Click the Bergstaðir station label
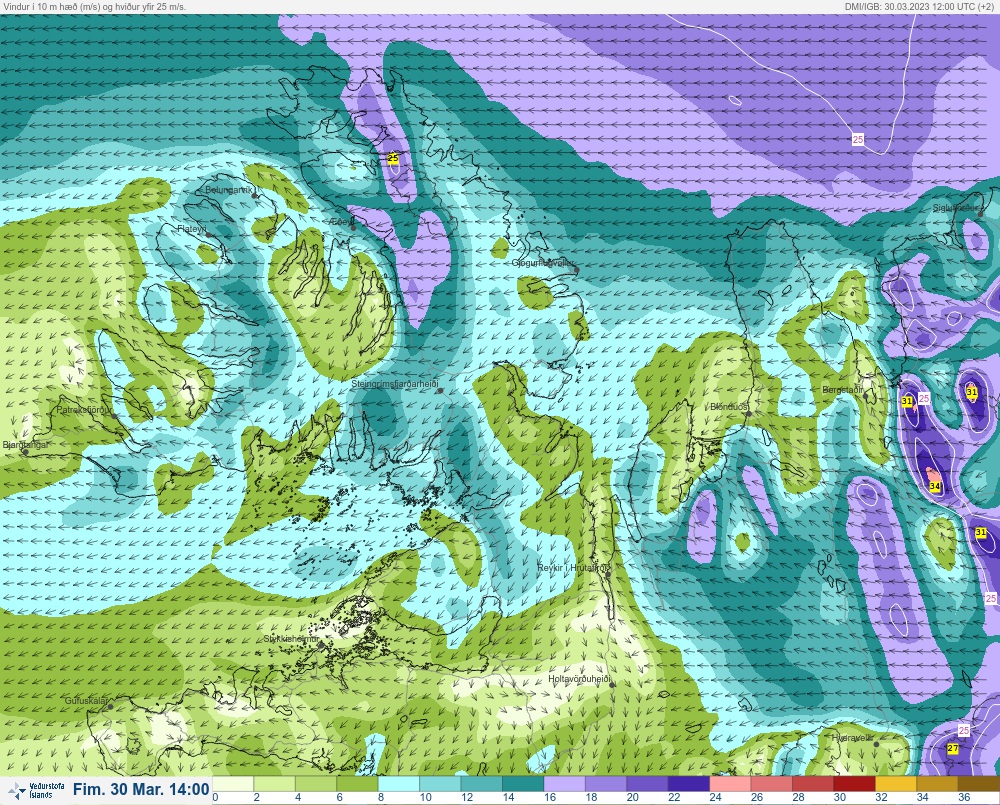The width and height of the screenshot is (1000, 805). (x=842, y=389)
